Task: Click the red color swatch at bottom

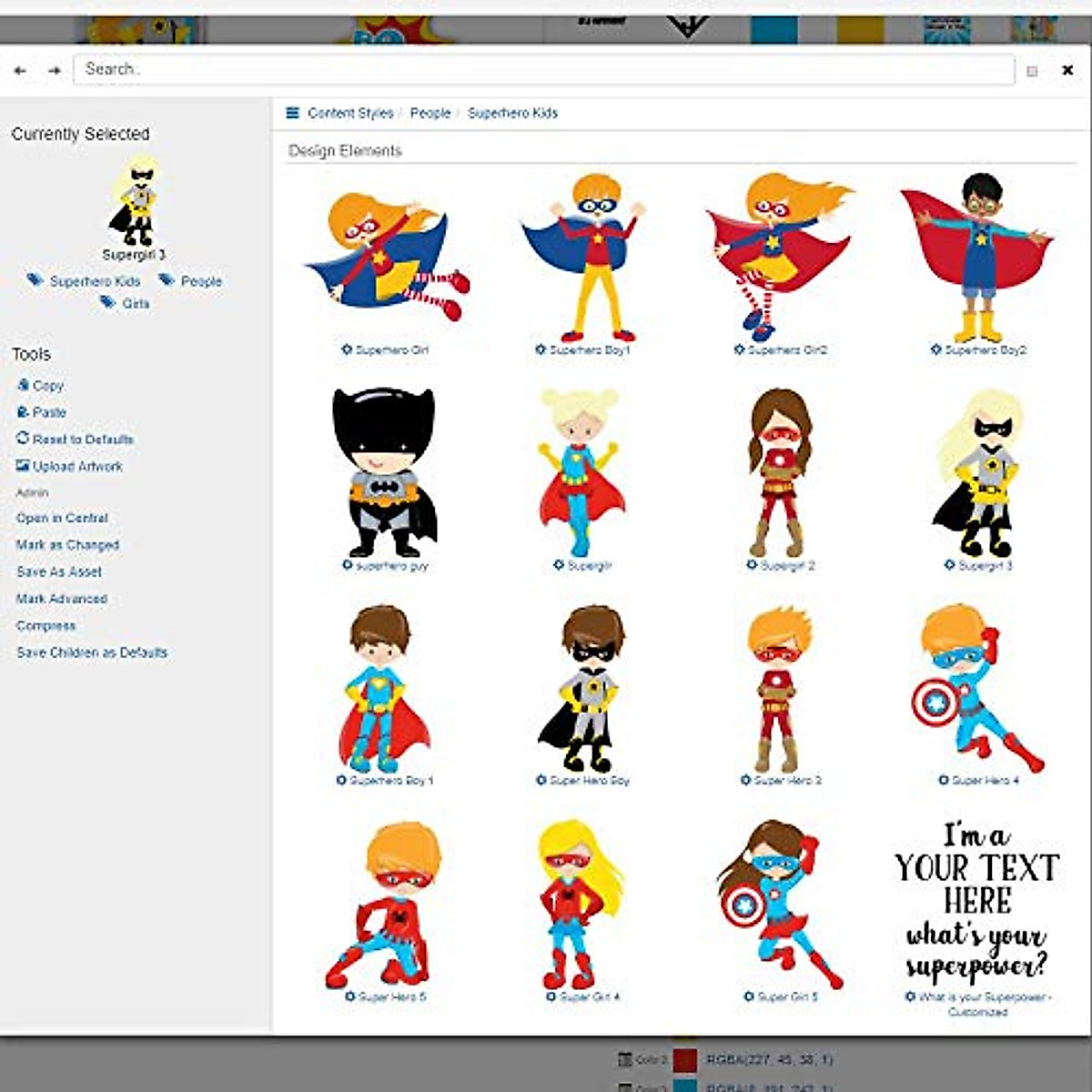Action: pyautogui.click(x=684, y=1060)
